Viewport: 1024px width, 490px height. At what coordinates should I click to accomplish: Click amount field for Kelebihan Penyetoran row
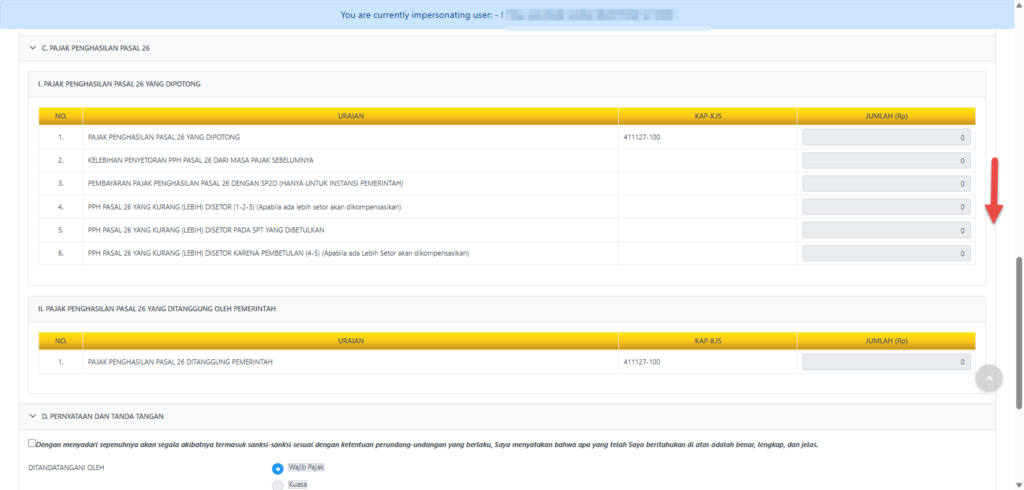pos(886,160)
